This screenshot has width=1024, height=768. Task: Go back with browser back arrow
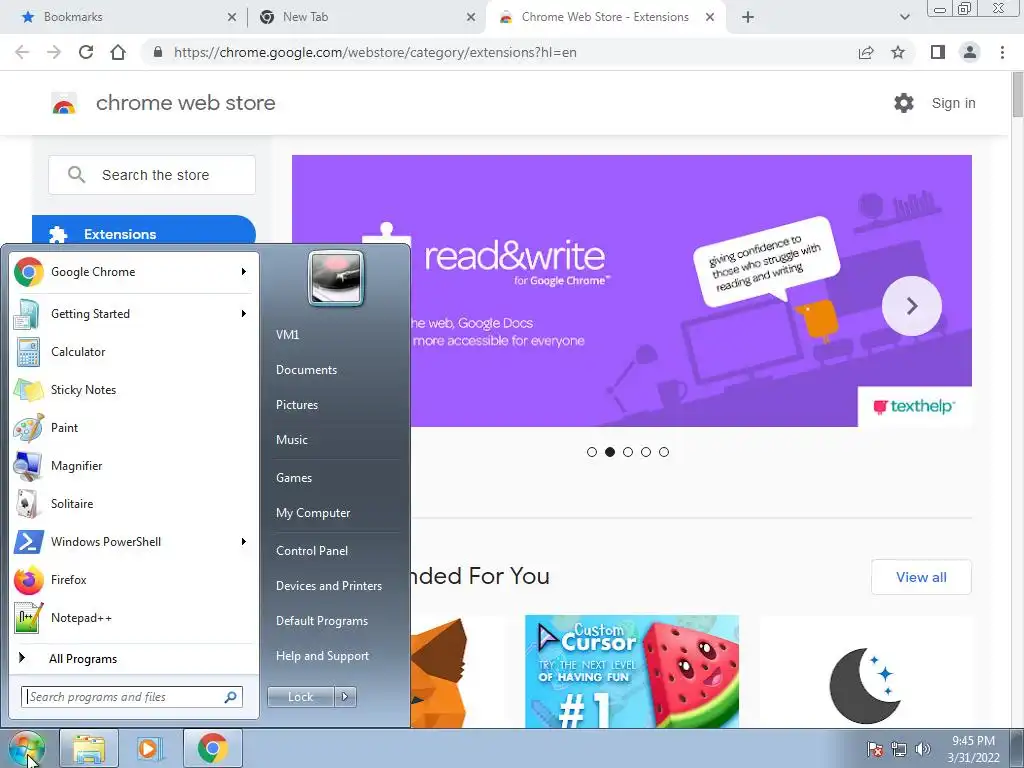click(22, 52)
